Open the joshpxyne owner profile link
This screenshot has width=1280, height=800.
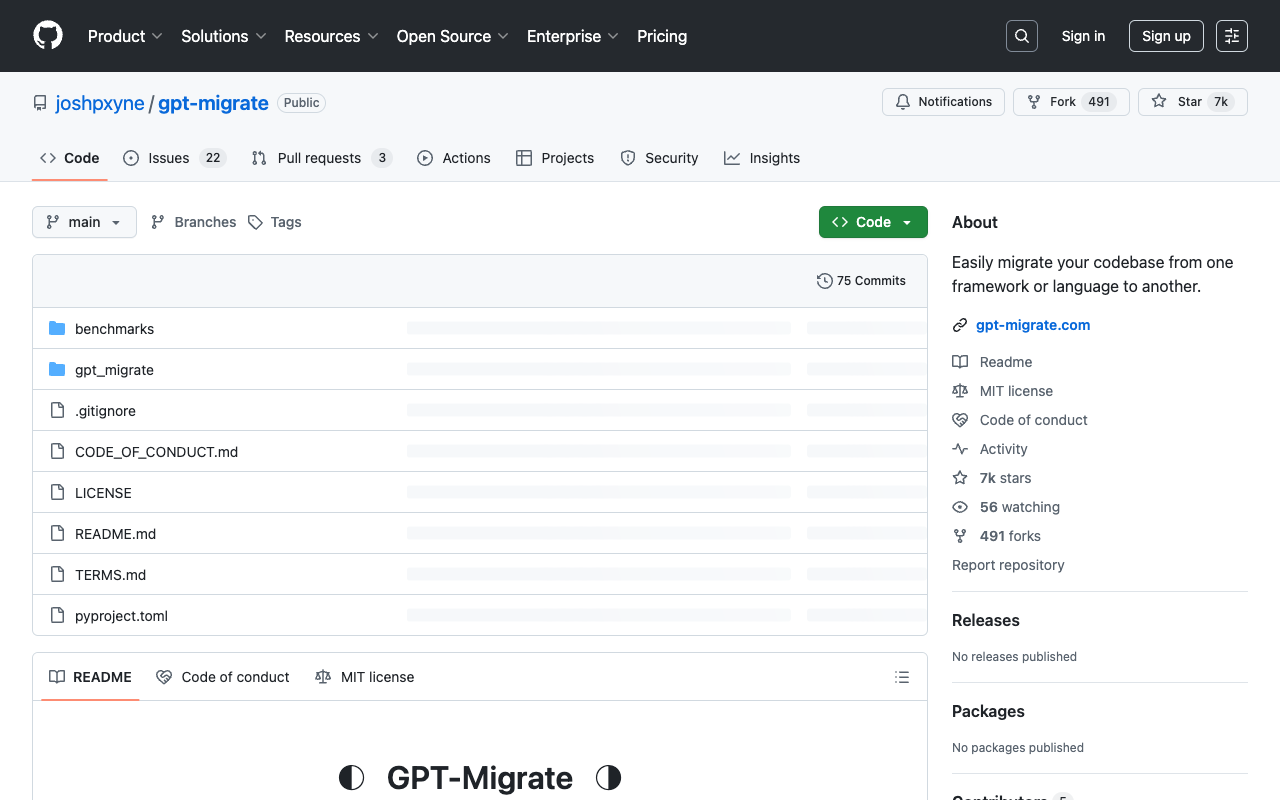point(100,103)
